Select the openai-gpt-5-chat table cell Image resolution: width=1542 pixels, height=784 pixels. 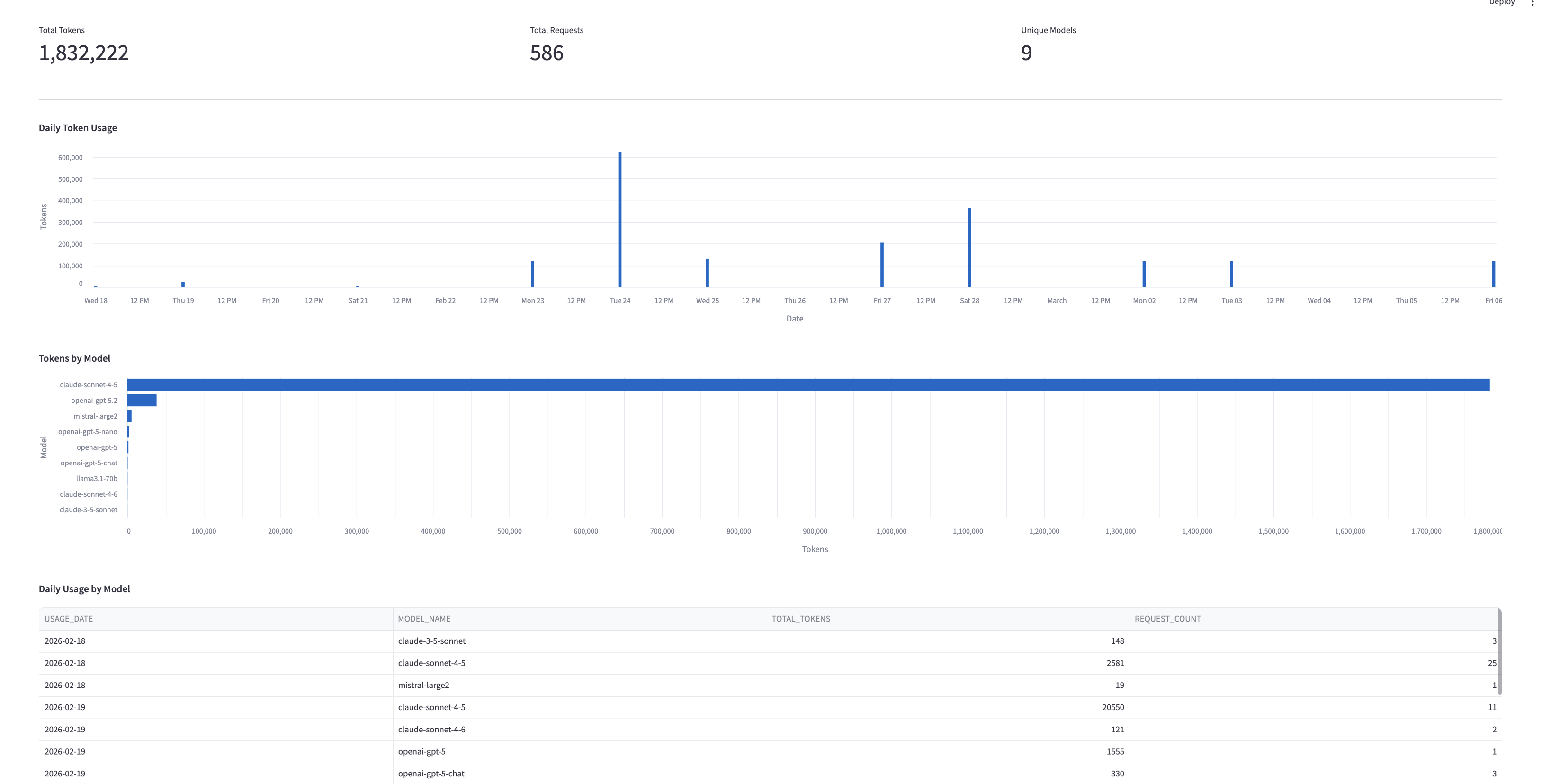(431, 774)
